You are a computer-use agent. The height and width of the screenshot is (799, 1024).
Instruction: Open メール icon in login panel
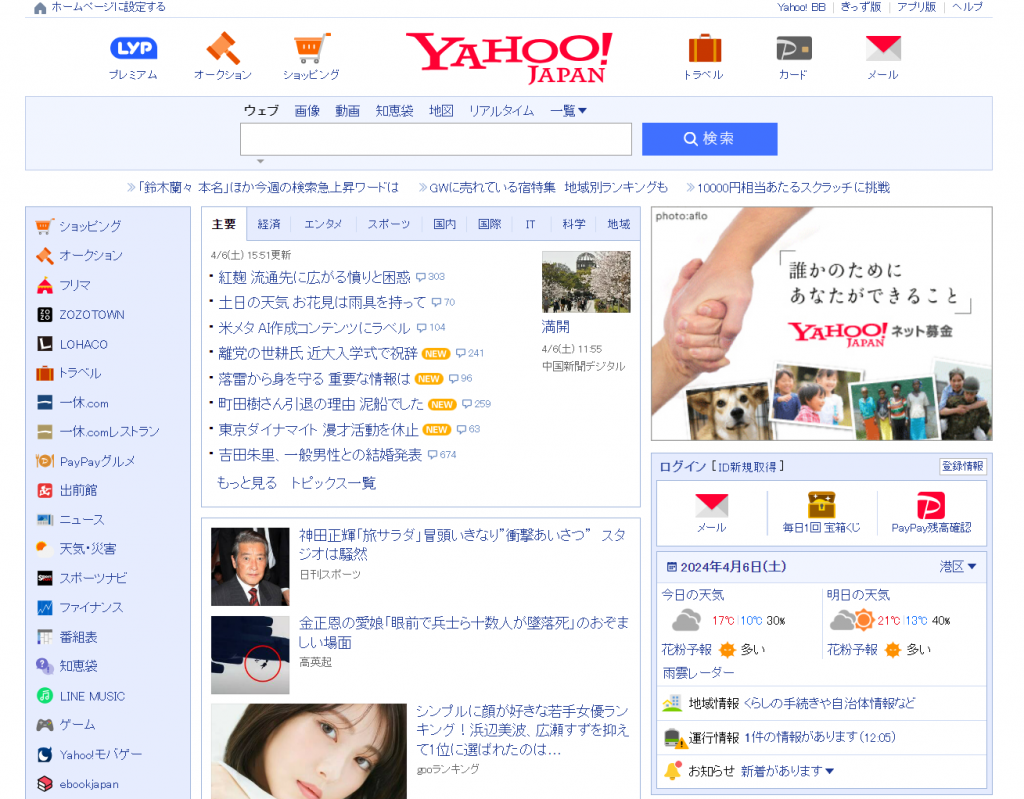[x=712, y=506]
